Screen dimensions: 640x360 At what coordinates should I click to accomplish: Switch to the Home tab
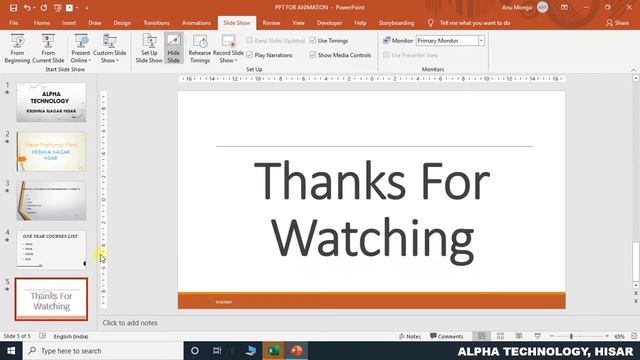[x=42, y=23]
